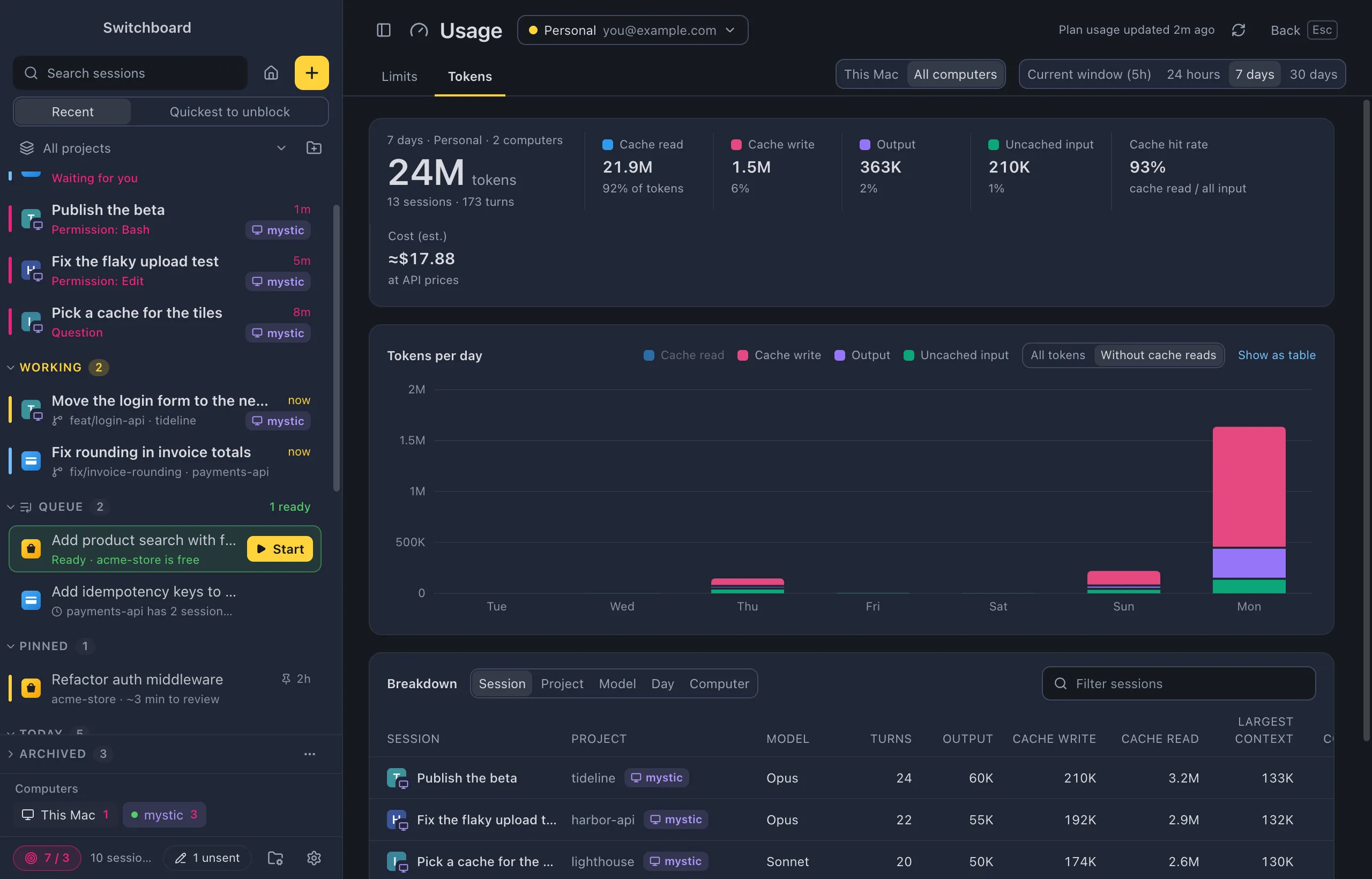
Task: Break down usage by Computer
Action: coord(719,684)
